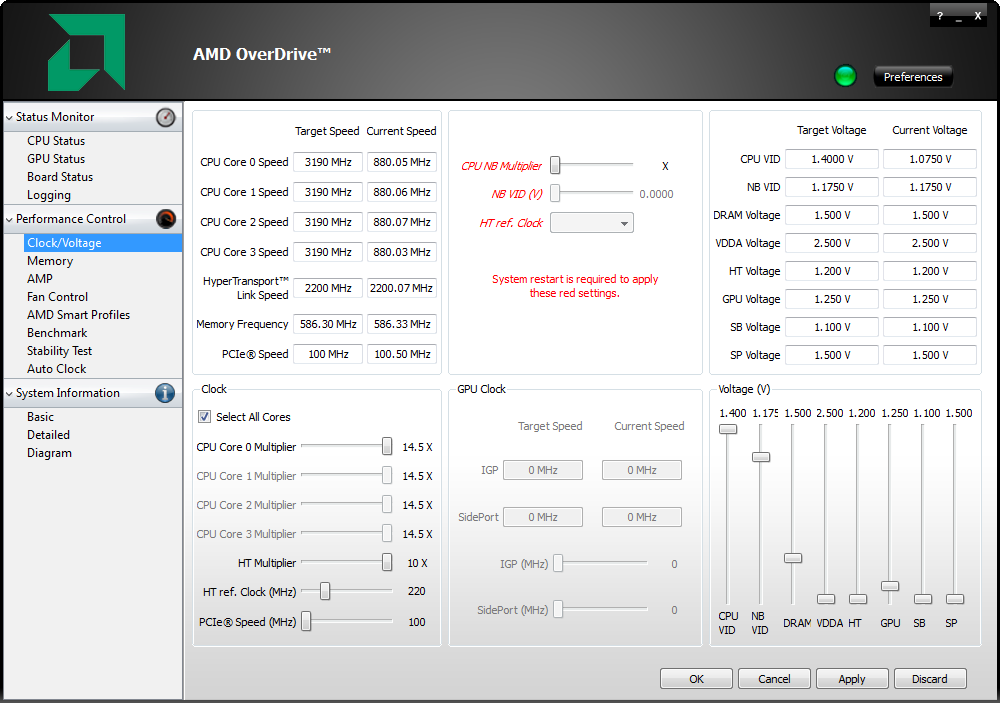Image resolution: width=1000 pixels, height=703 pixels.
Task: Click the Discard button
Action: coord(930,679)
